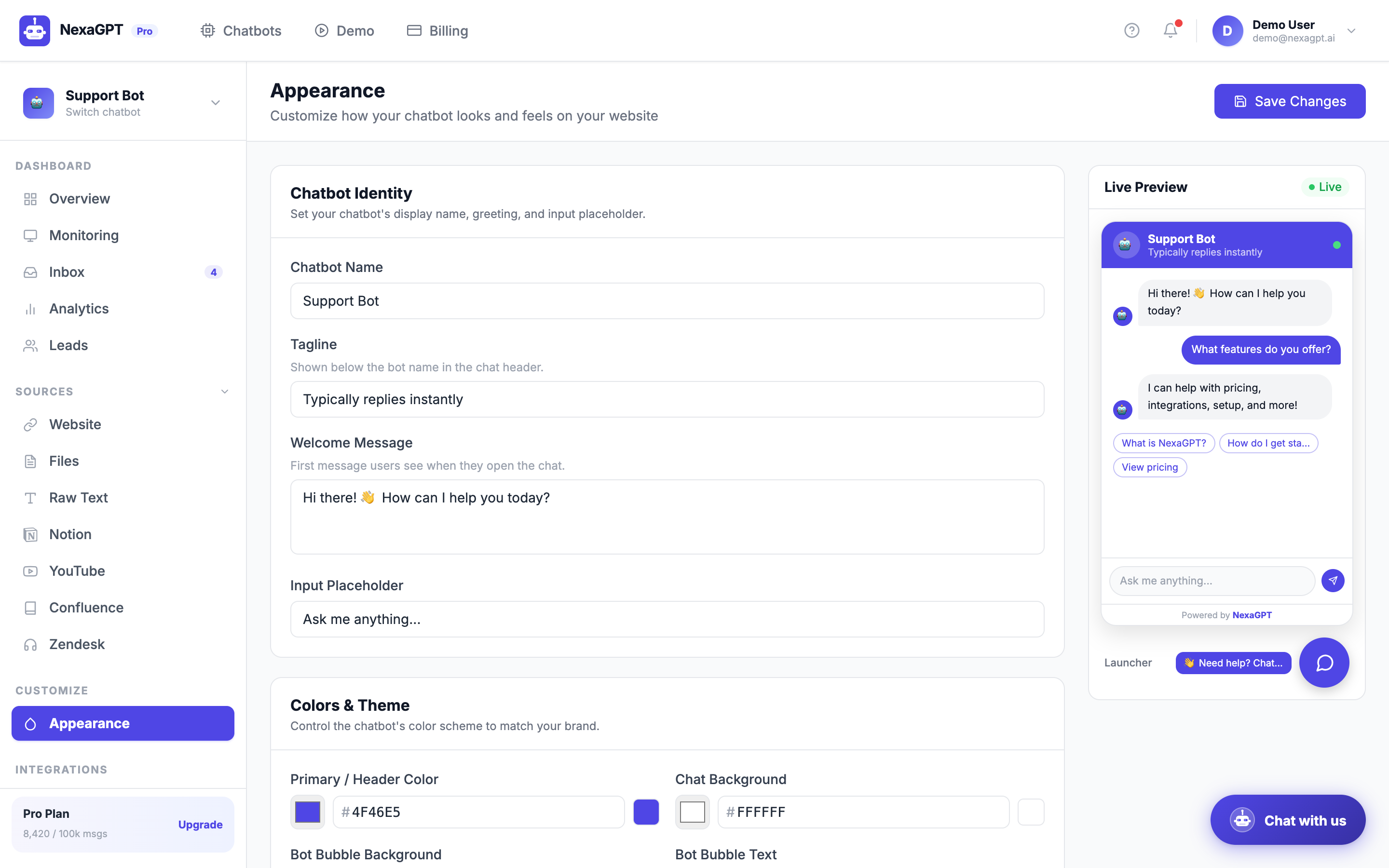Open the Demo tab in top navigation
Image resolution: width=1389 pixels, height=868 pixels.
coord(344,30)
